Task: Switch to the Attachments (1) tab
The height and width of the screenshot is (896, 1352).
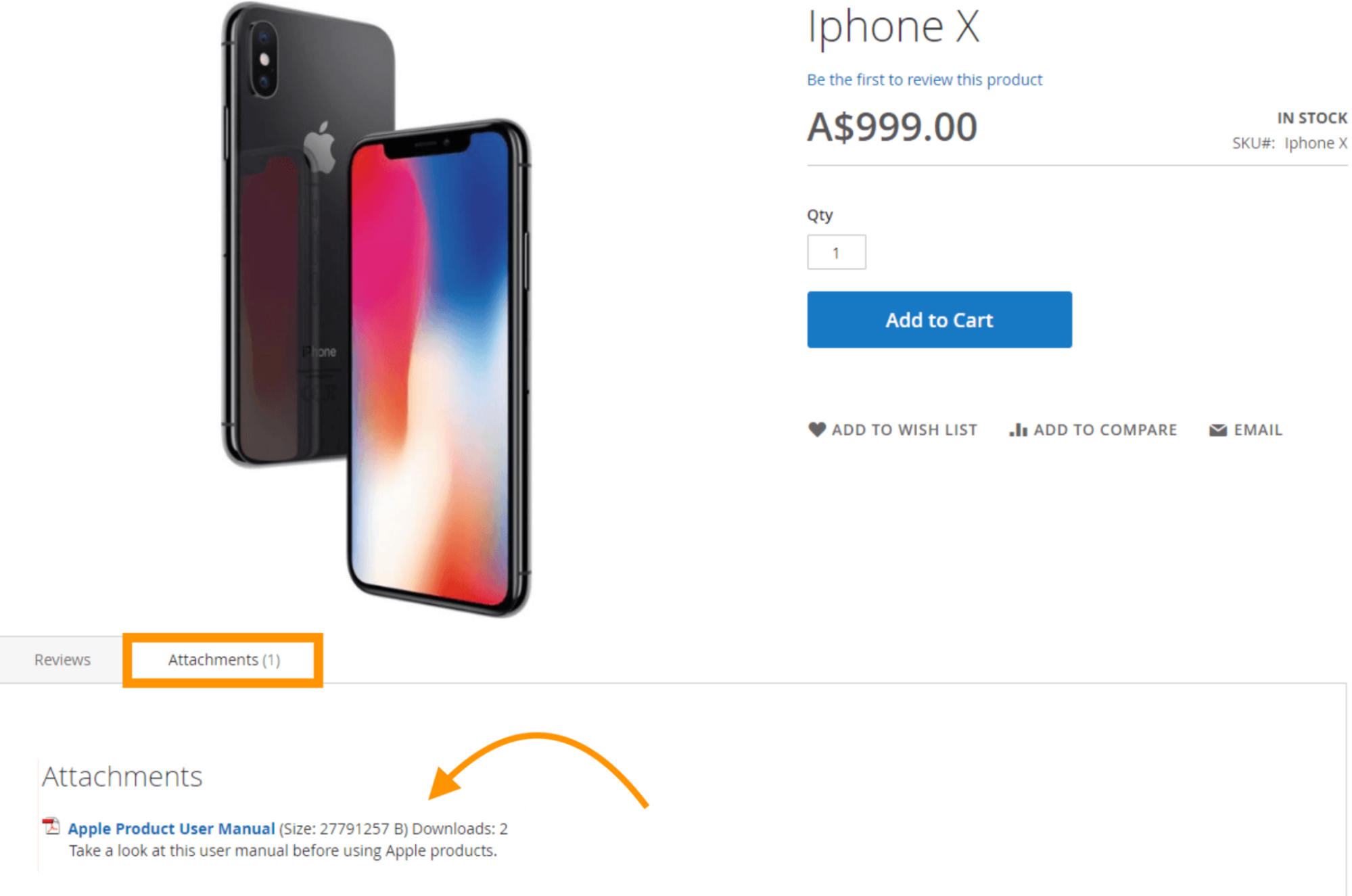Action: pyautogui.click(x=223, y=659)
